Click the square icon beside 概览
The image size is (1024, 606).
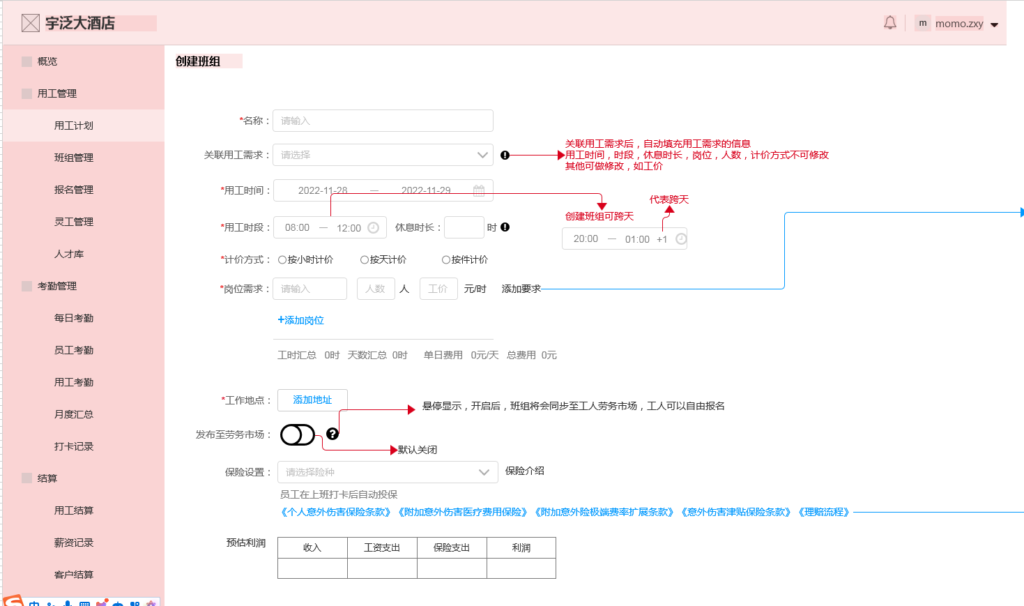(x=27, y=61)
